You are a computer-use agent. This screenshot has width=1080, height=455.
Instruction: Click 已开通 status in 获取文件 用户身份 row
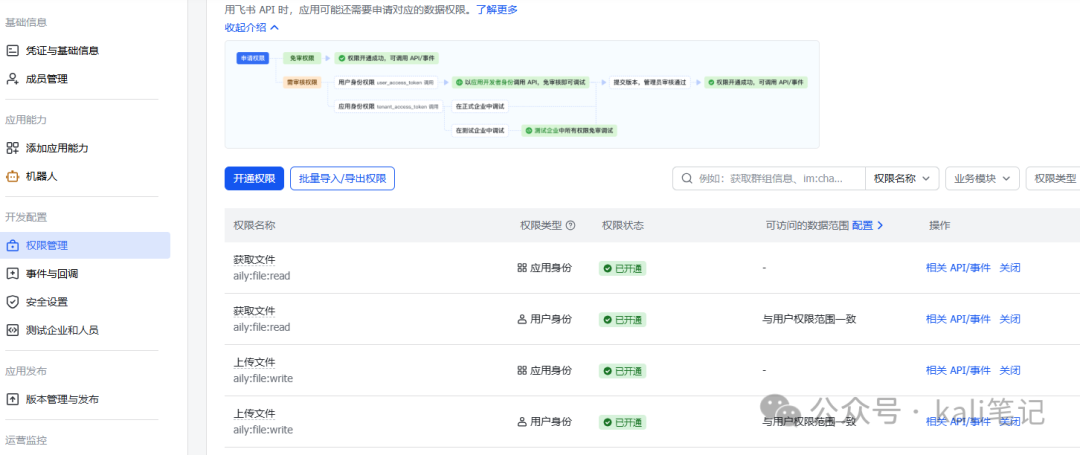pos(623,320)
